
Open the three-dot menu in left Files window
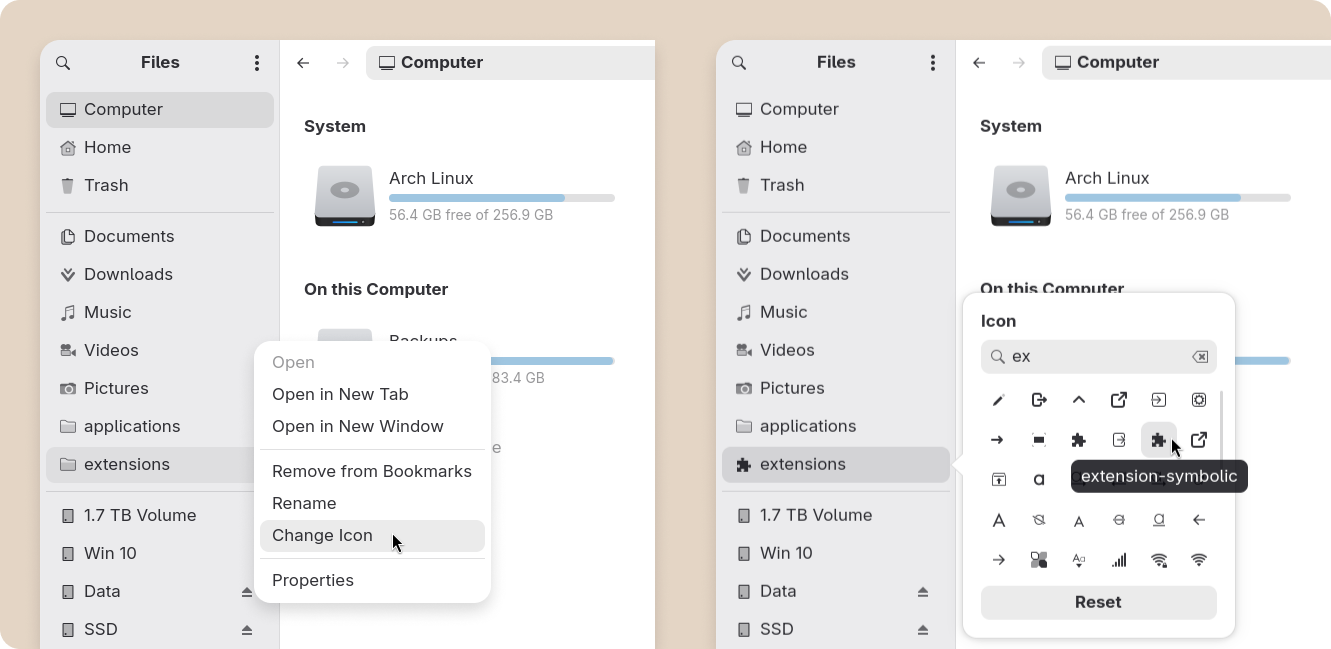tap(257, 63)
